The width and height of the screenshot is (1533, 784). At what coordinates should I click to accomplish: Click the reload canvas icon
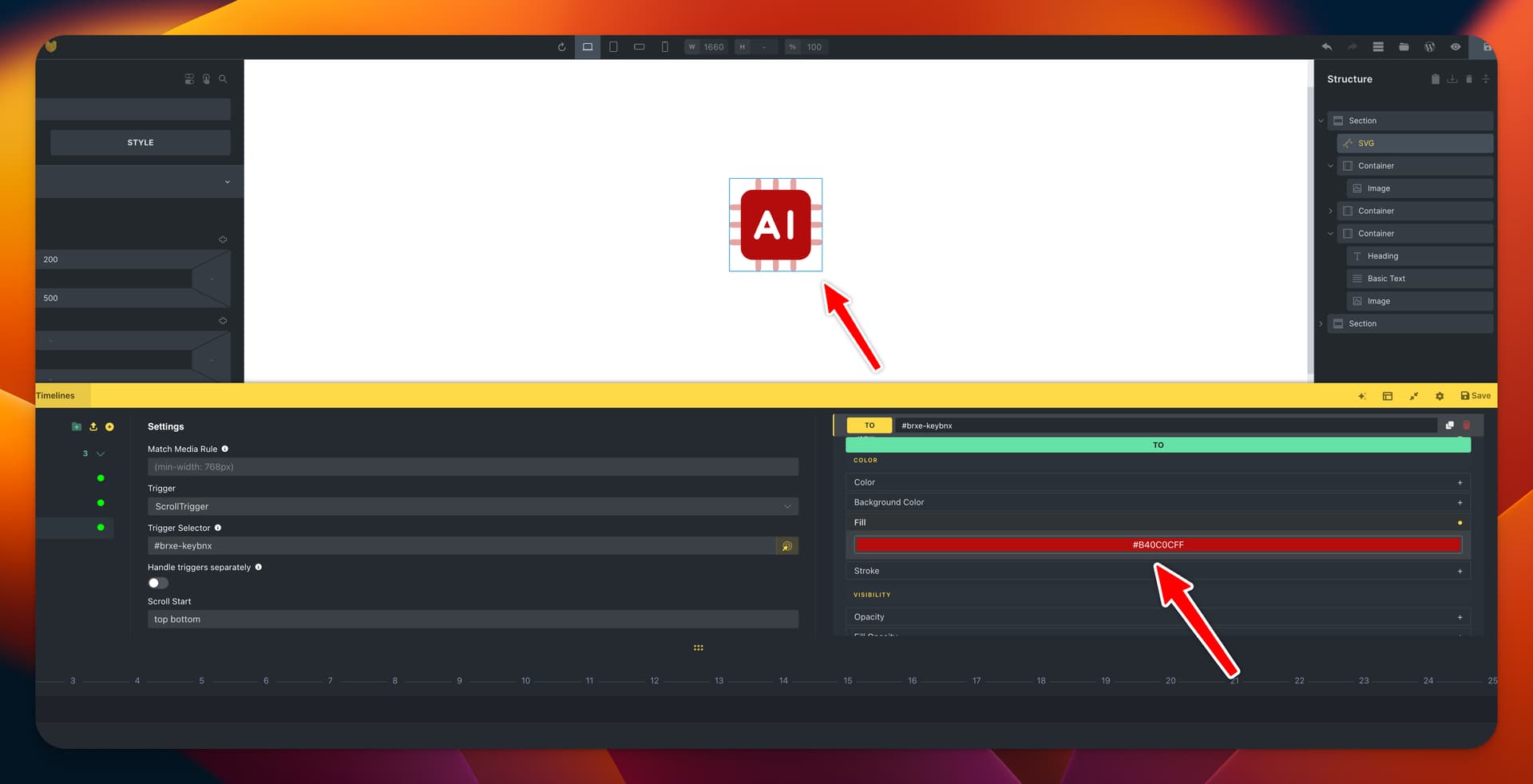pyautogui.click(x=561, y=47)
